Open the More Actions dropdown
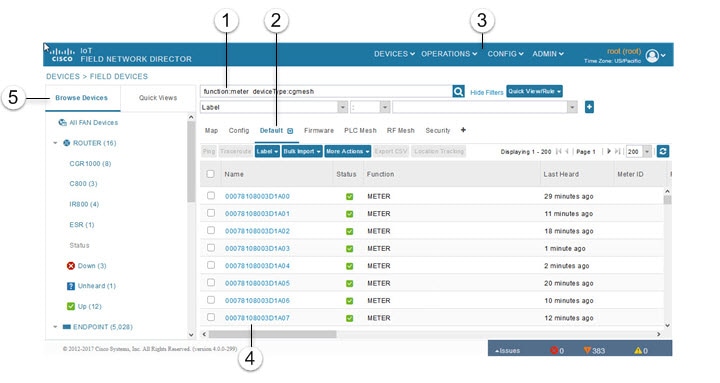 348,151
